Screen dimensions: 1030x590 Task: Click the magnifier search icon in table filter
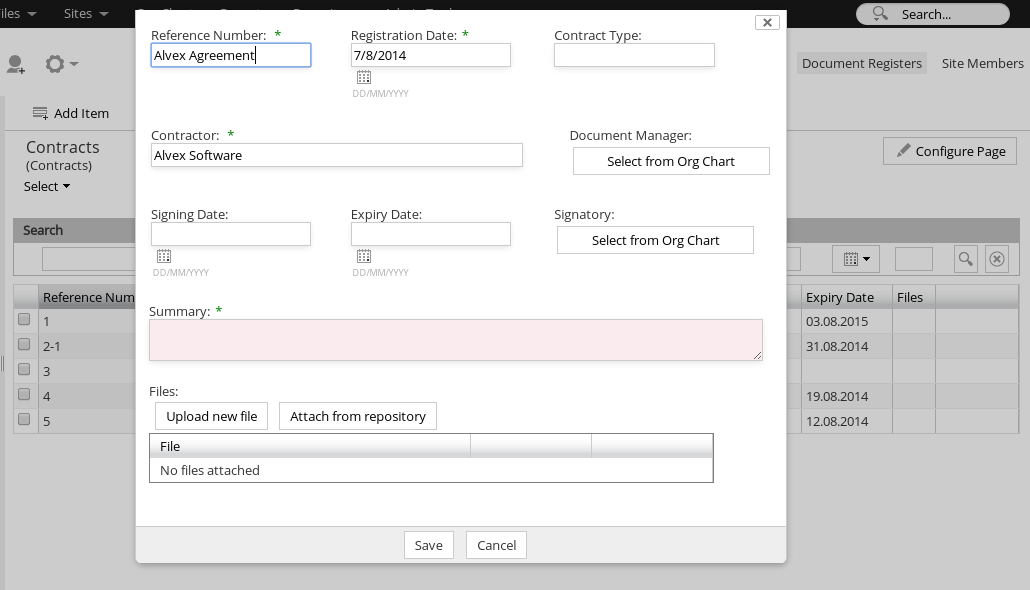pos(965,259)
